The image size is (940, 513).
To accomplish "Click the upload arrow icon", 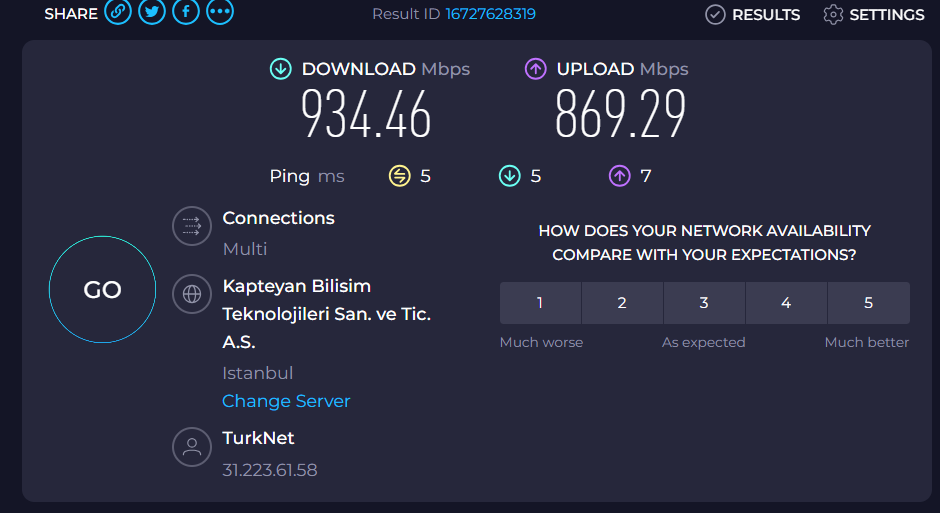I will pyautogui.click(x=536, y=69).
